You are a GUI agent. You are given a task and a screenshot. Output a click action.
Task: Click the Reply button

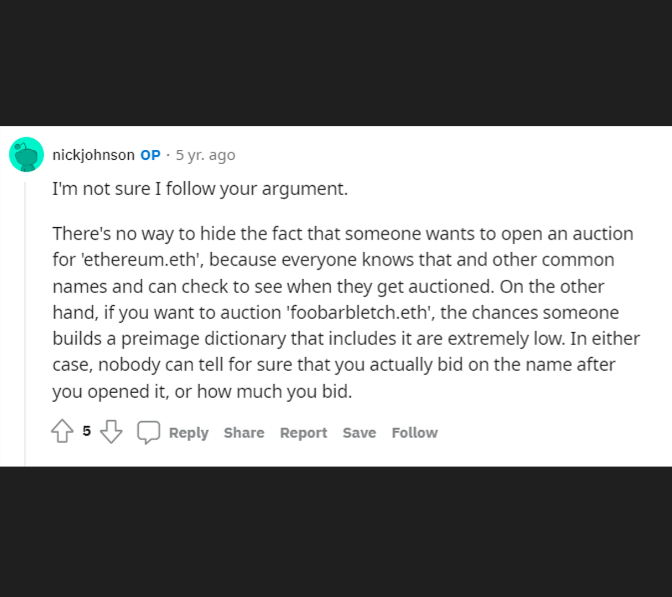point(189,433)
